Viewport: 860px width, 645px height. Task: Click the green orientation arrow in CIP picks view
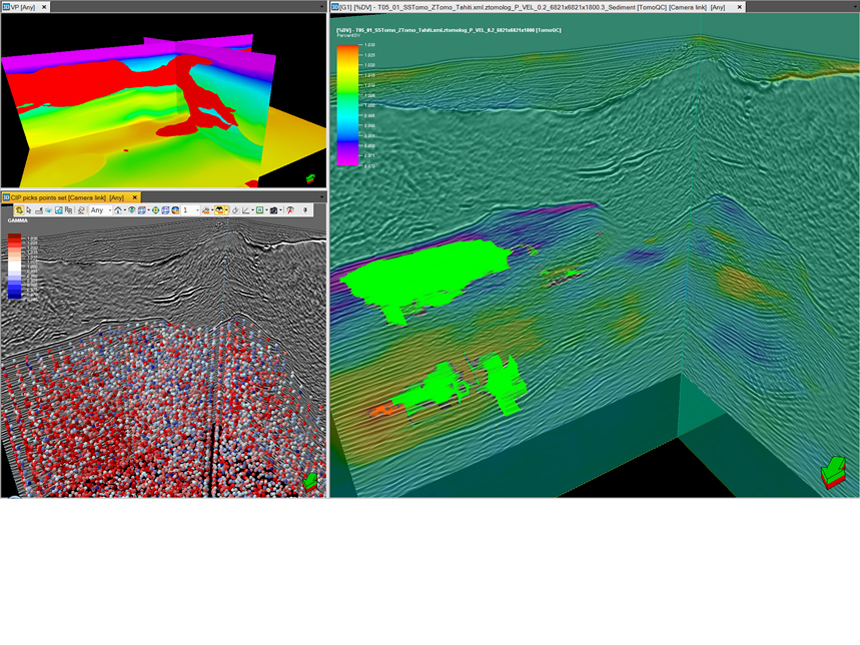(310, 482)
